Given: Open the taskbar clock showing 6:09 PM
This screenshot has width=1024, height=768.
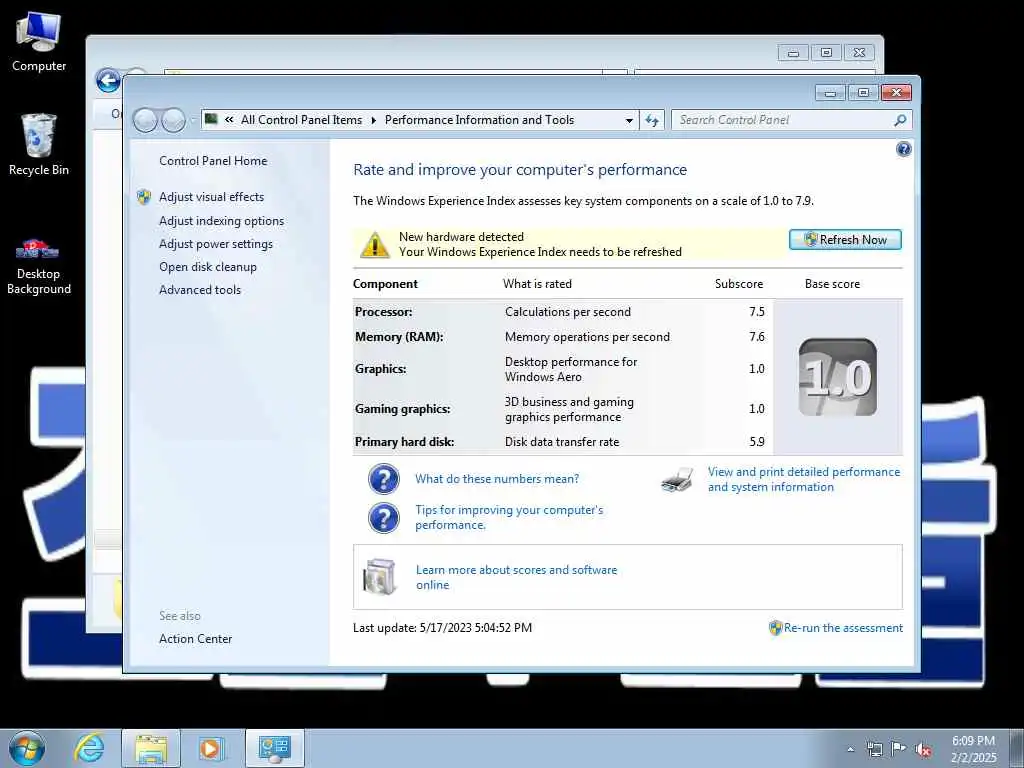Looking at the screenshot, I should (974, 749).
